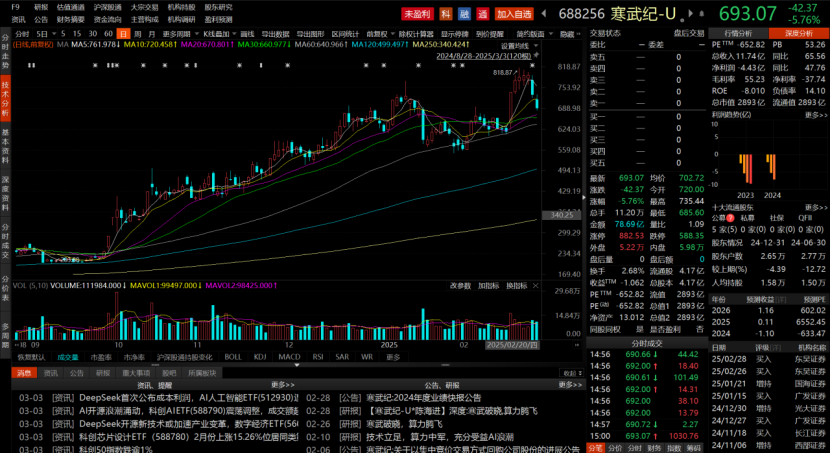Screen dimensions: 831x453
Task: Click the 融 margin trading badge
Action: click(464, 14)
